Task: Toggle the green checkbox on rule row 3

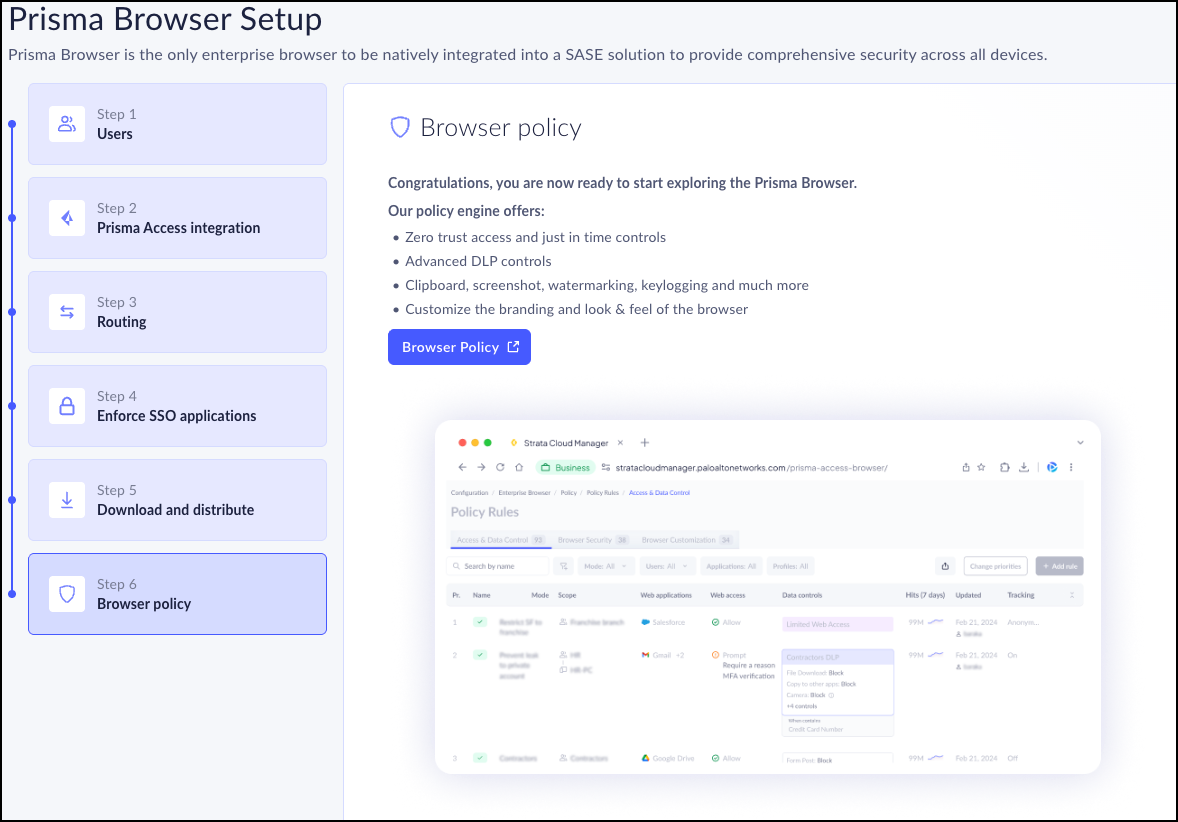Action: click(x=479, y=758)
